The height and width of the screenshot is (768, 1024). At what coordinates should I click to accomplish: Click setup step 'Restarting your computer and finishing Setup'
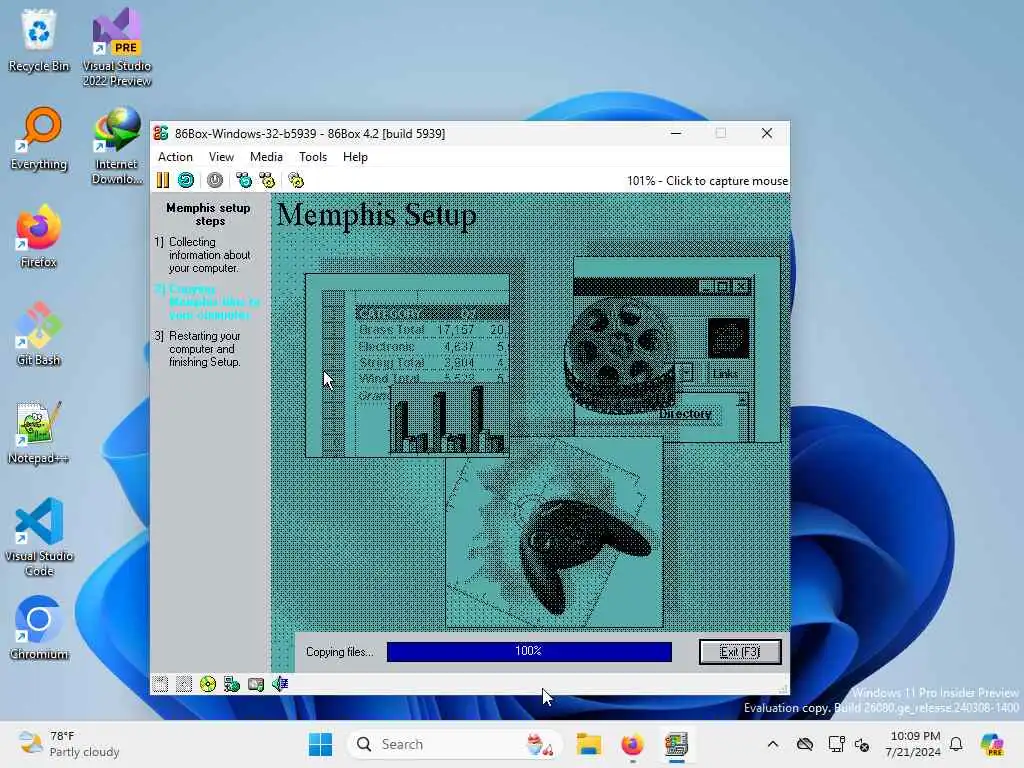[199, 349]
